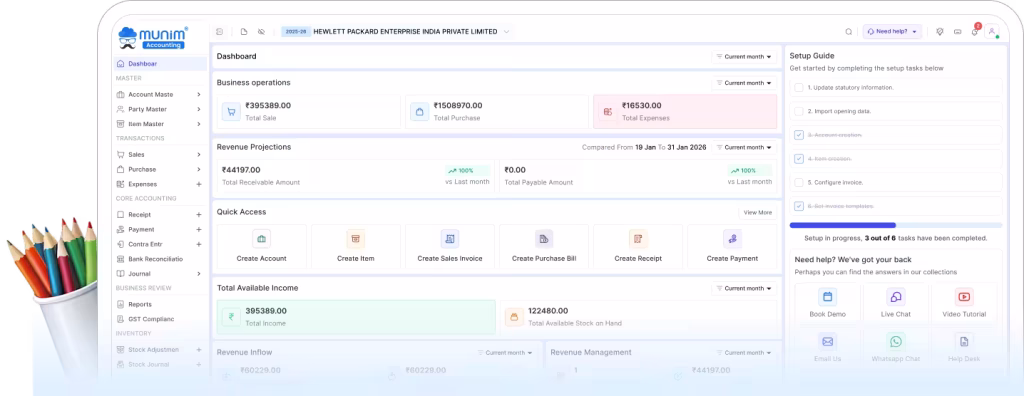This screenshot has height=396, width=1024.
Task: Uncheck Item creation task checkbox
Action: click(799, 158)
